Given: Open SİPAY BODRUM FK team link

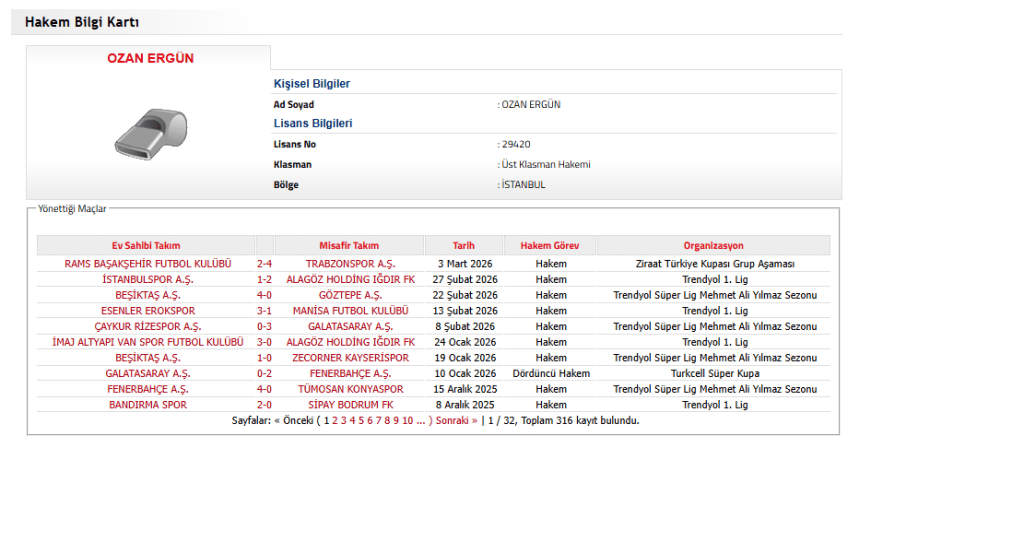Looking at the screenshot, I should tap(350, 405).
